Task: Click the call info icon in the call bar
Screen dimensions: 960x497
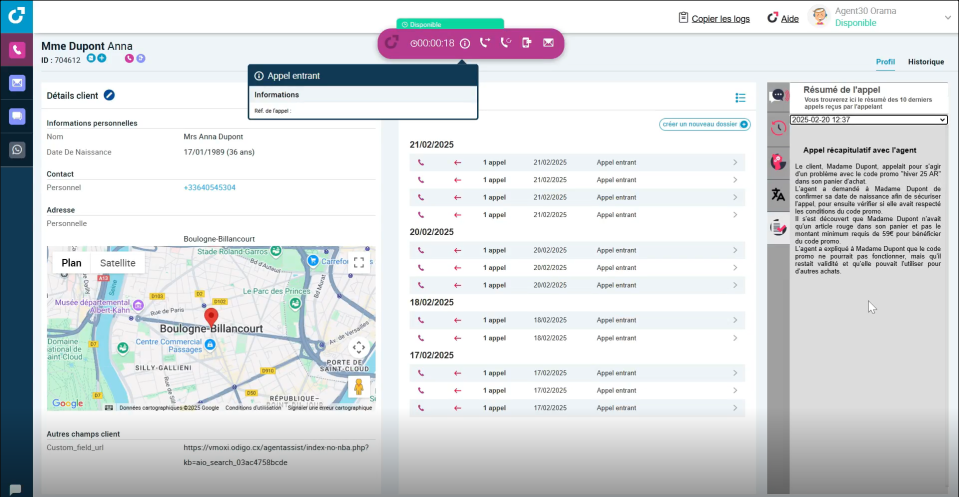Action: click(x=465, y=43)
